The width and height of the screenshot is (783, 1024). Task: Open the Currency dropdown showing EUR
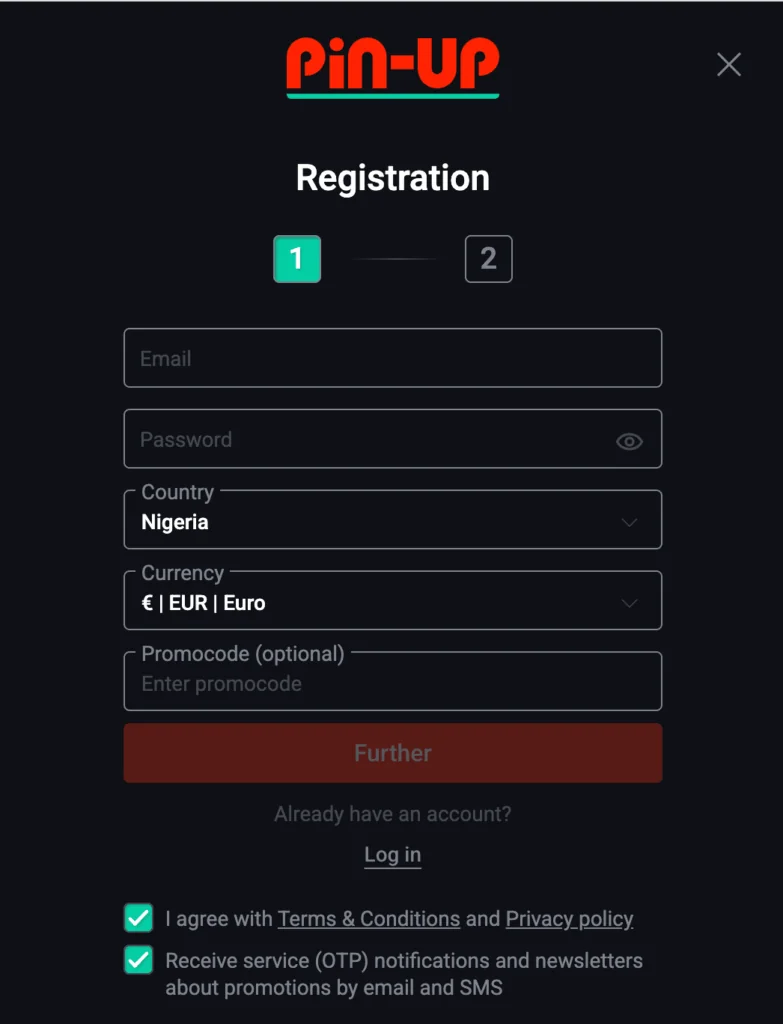click(x=392, y=601)
